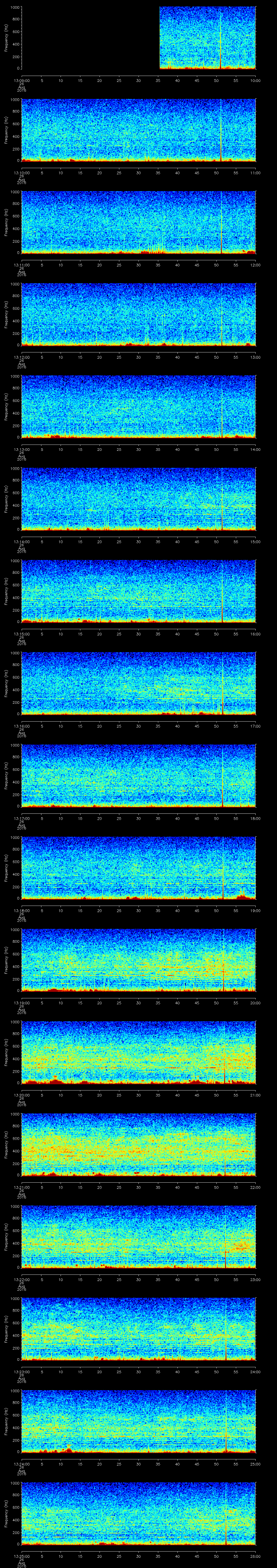This screenshot has width=277, height=1568.
Task: Select the '13:12:00' time axis label
Action: click(x=22, y=357)
